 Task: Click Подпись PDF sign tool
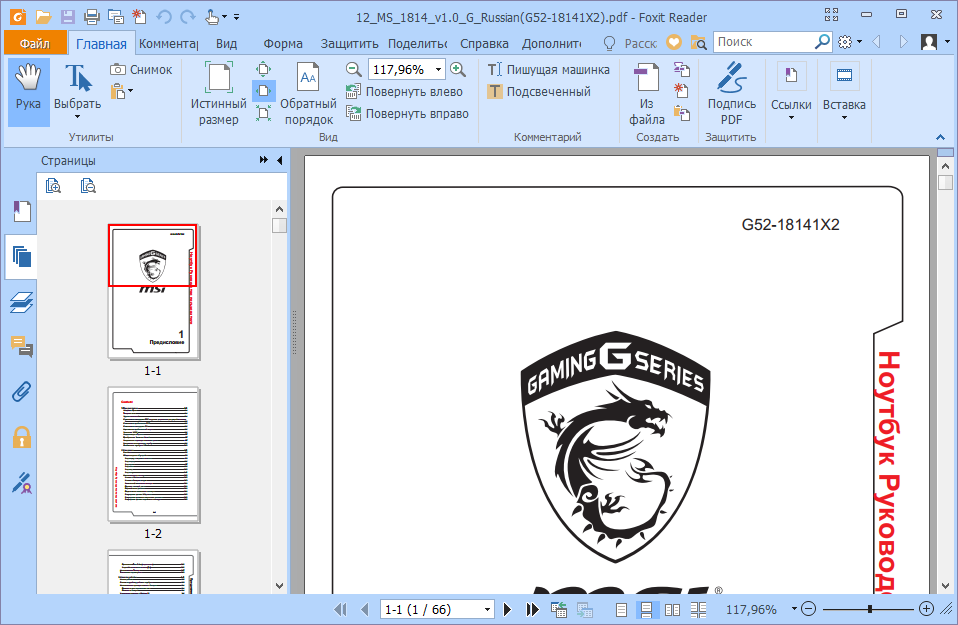pyautogui.click(x=731, y=95)
